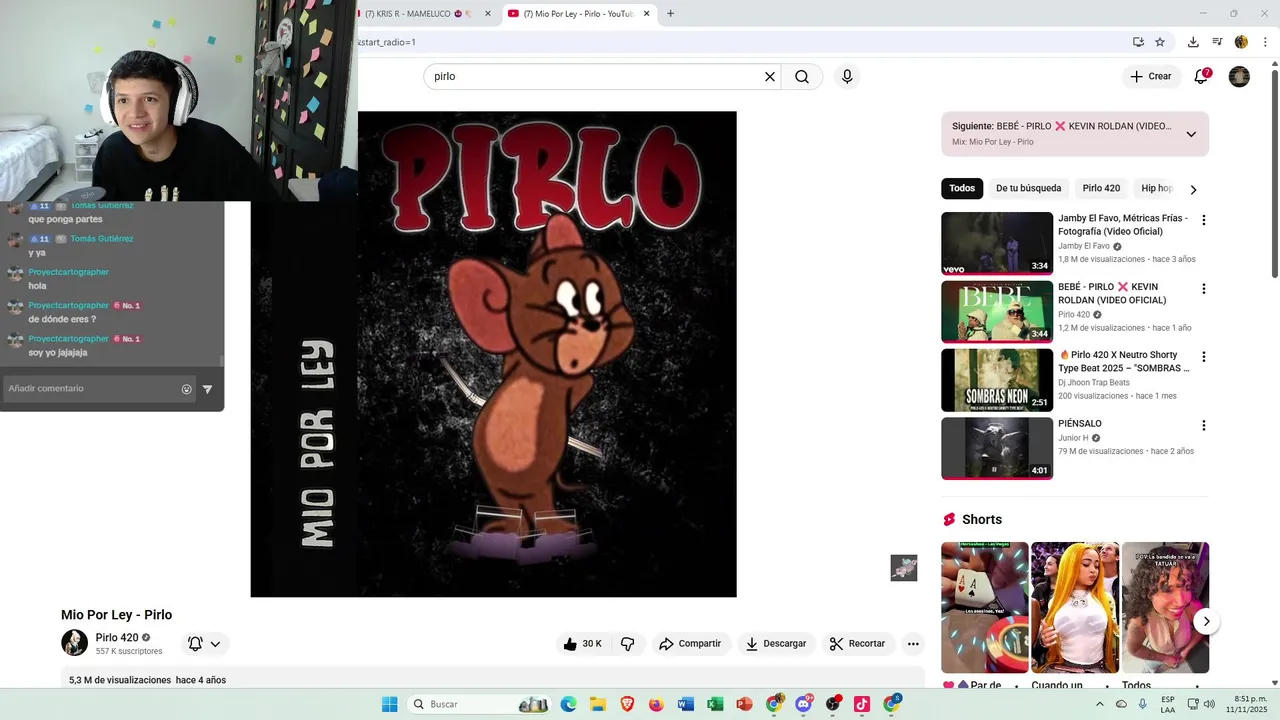The width and height of the screenshot is (1280, 720).
Task: Open Chrome media controls icon
Action: click(x=1217, y=42)
